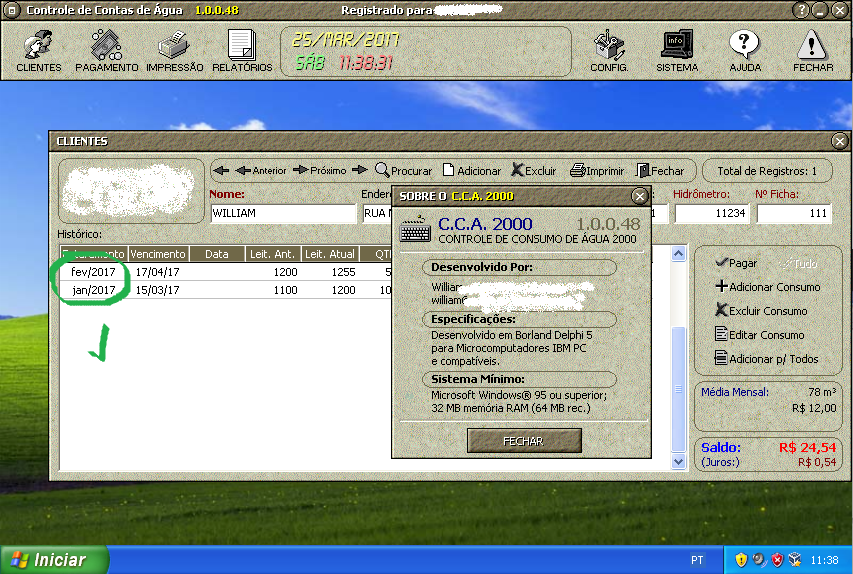Click history scrollbar up arrow
This screenshot has width=853, height=574.
point(678,254)
